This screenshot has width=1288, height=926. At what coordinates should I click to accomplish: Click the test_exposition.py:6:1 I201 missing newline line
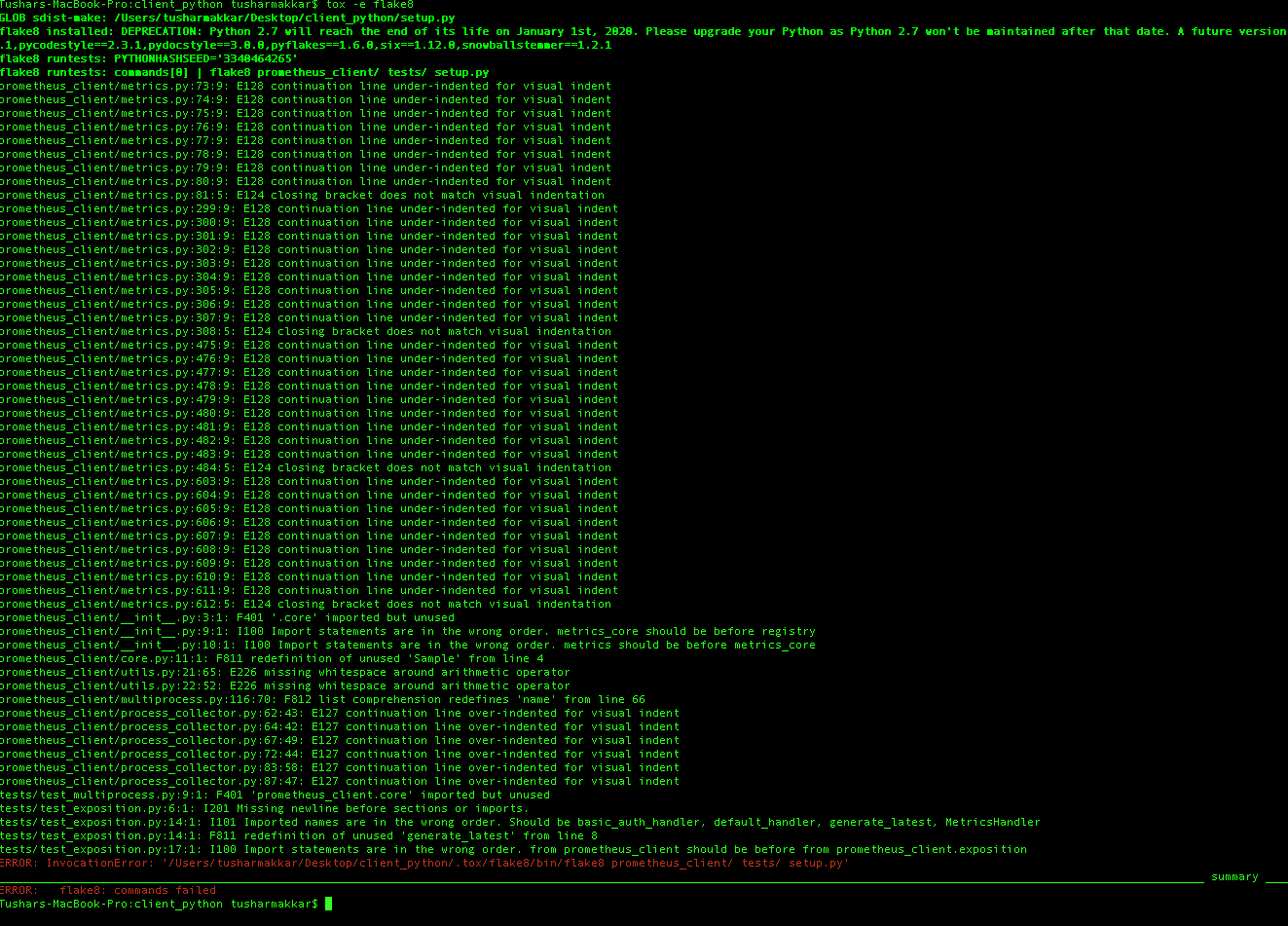click(x=265, y=809)
